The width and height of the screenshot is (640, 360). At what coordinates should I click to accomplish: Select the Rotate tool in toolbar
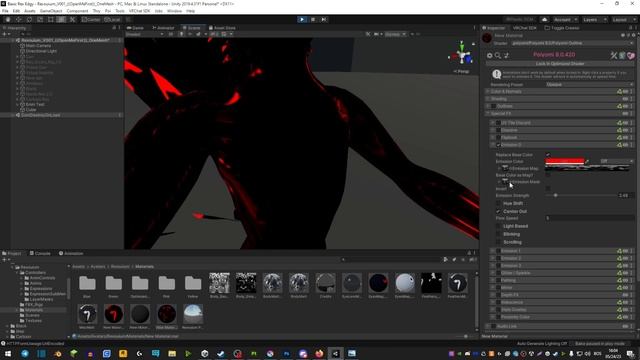[x=29, y=19]
